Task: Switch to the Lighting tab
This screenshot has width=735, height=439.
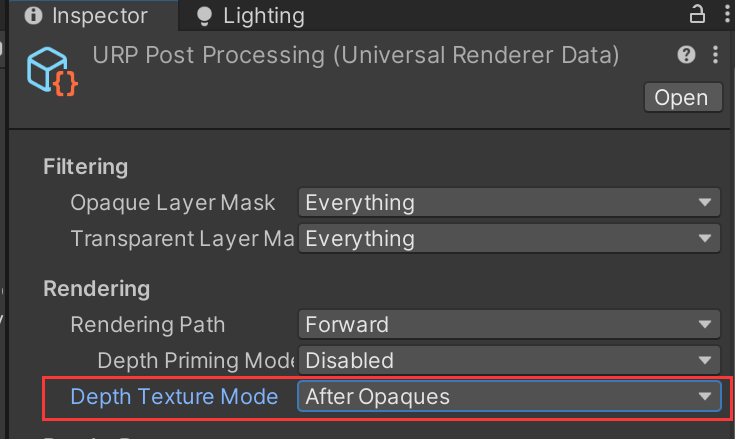Action: 251,16
